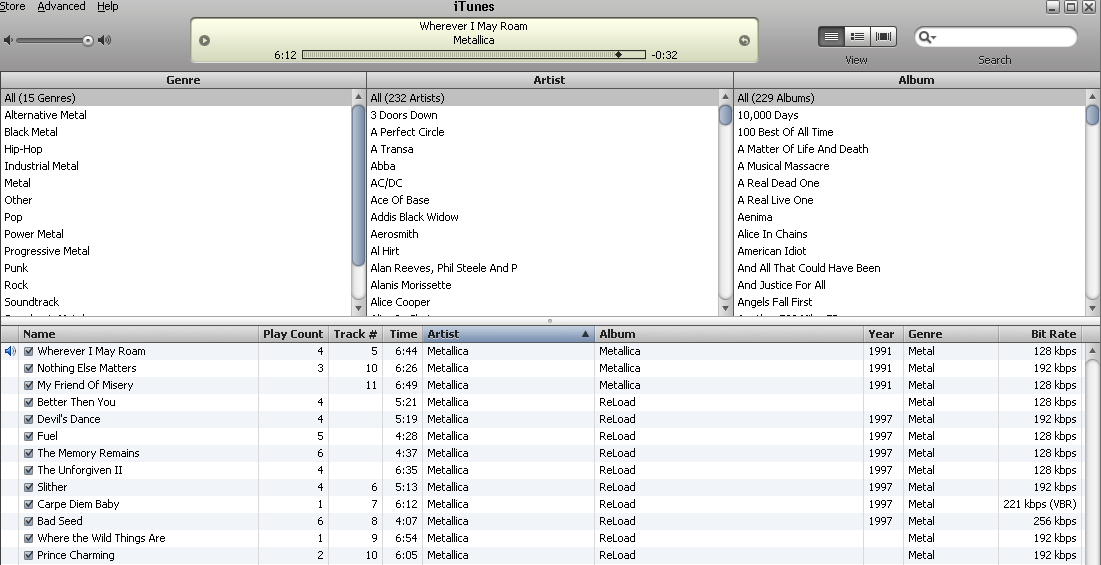Switch to grouped album view

point(857,36)
